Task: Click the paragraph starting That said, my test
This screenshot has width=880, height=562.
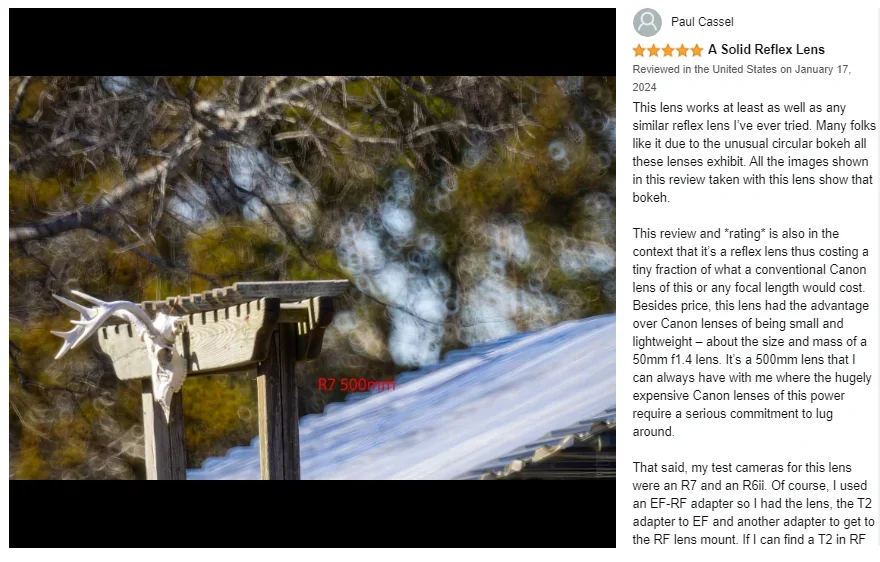Action: [x=753, y=503]
